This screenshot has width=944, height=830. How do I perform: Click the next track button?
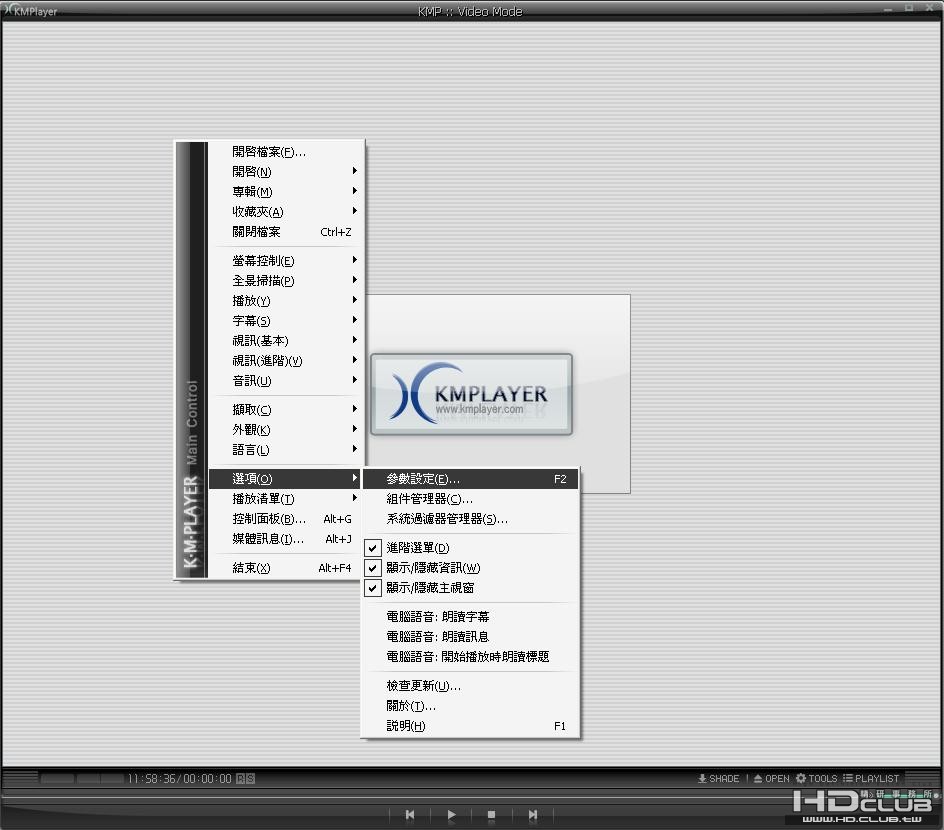point(532,814)
